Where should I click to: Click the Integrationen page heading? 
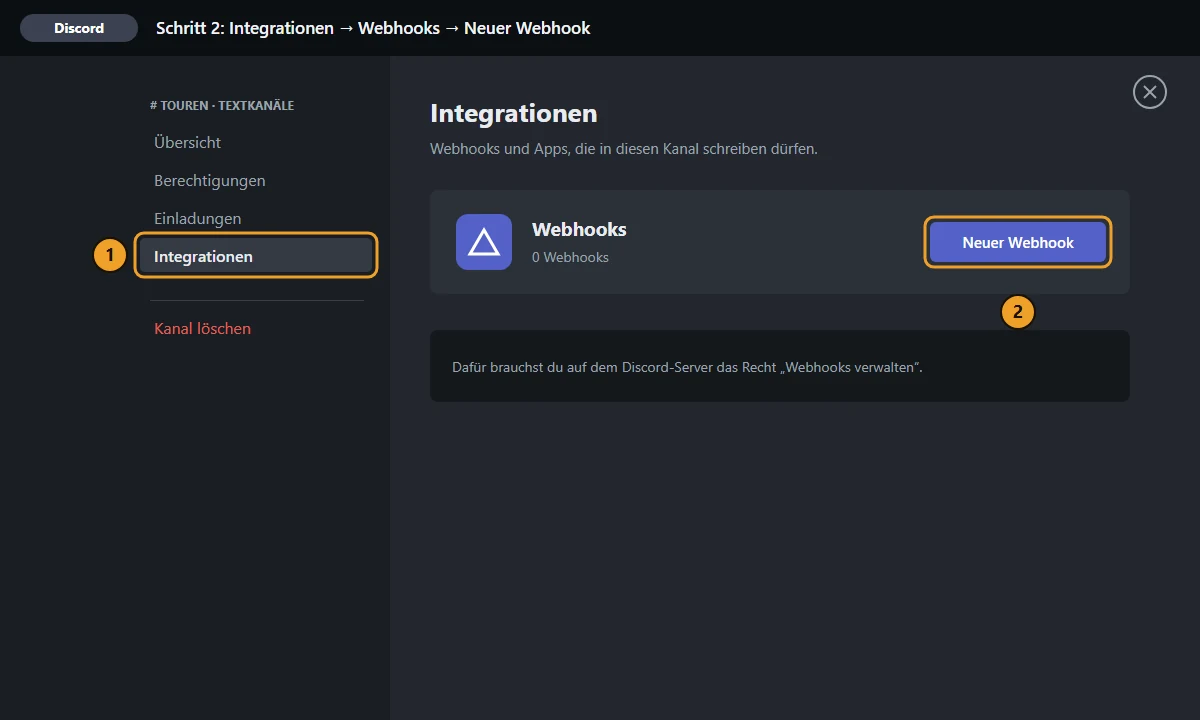[x=514, y=113]
